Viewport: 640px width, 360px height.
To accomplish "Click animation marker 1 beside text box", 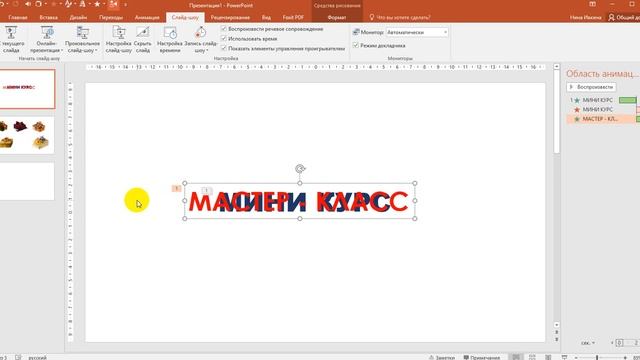I will (176, 188).
